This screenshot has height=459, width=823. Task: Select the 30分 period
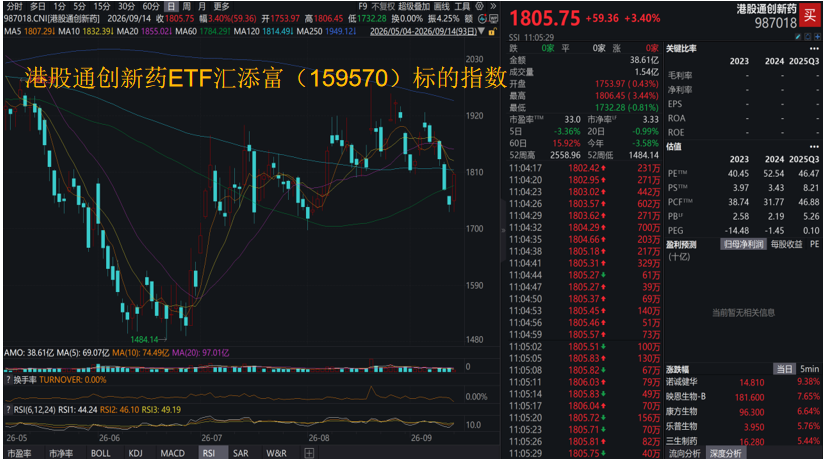pos(126,6)
